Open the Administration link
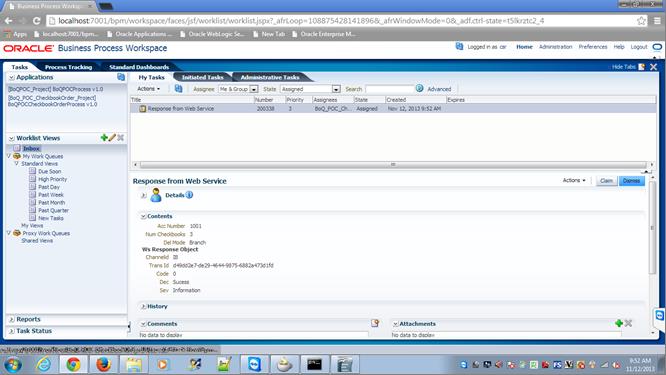This screenshot has width=666, height=375. coord(556,47)
